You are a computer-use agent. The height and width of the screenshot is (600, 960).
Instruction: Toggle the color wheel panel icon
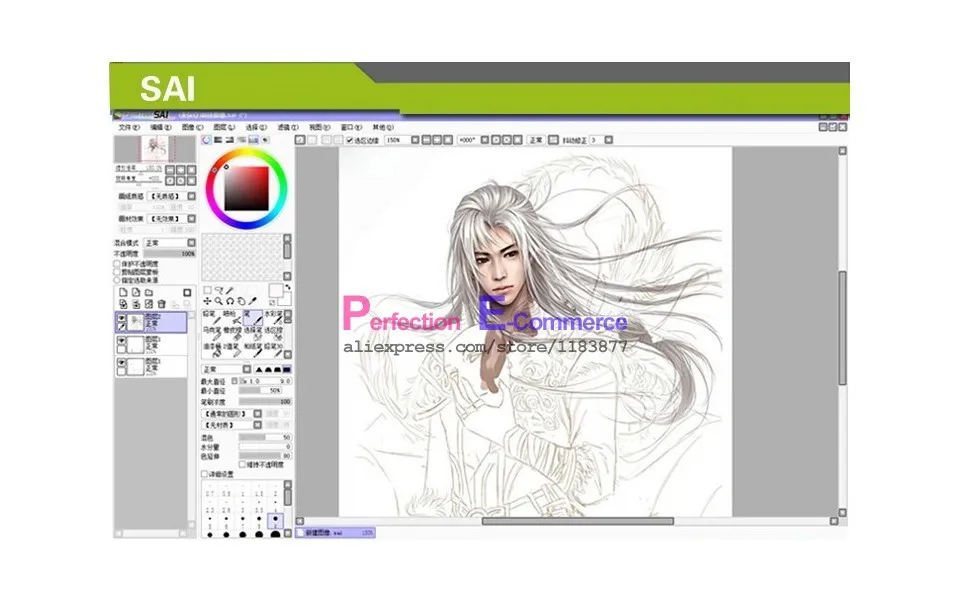[206, 140]
